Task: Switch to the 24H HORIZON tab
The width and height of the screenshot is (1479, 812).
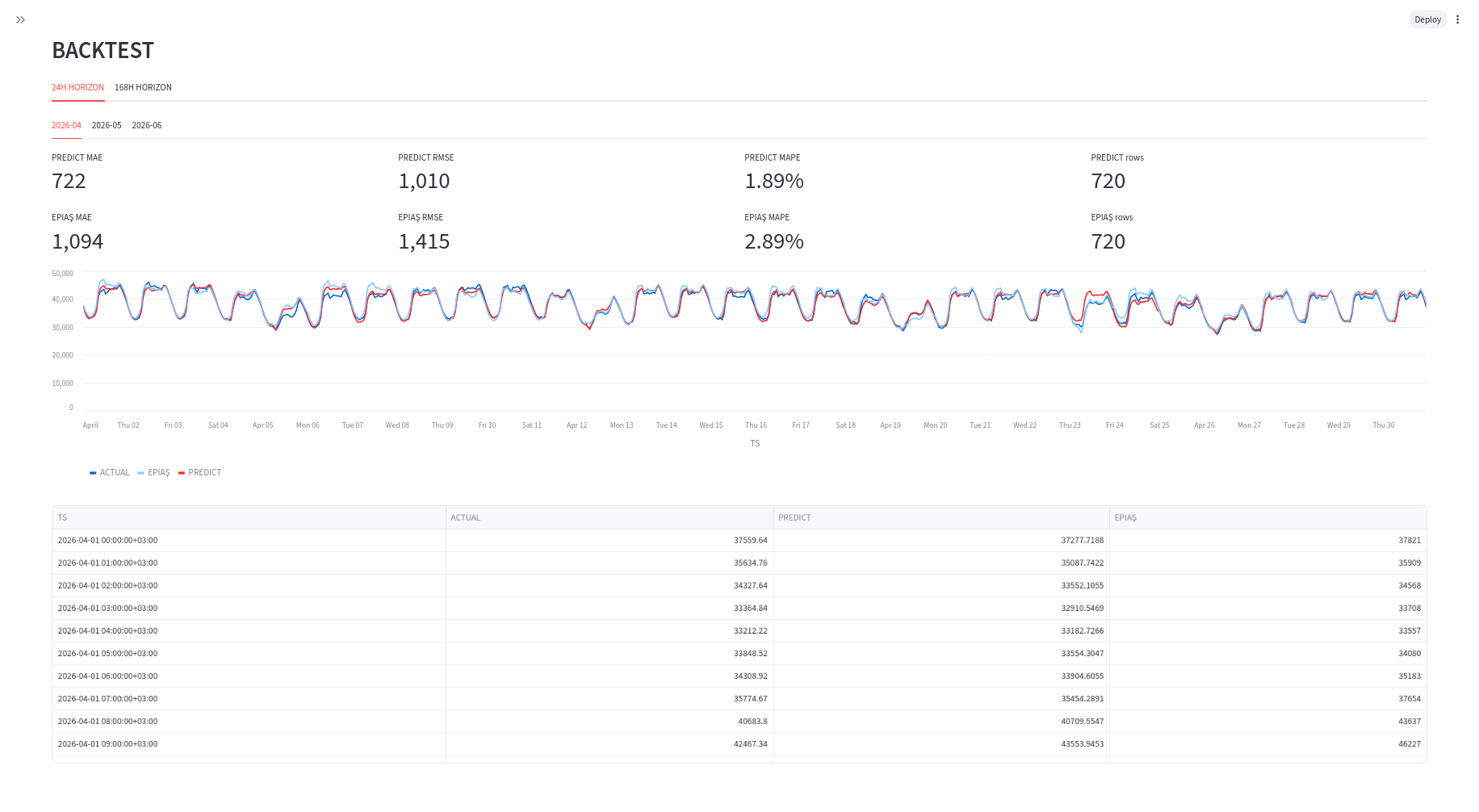Action: (78, 87)
